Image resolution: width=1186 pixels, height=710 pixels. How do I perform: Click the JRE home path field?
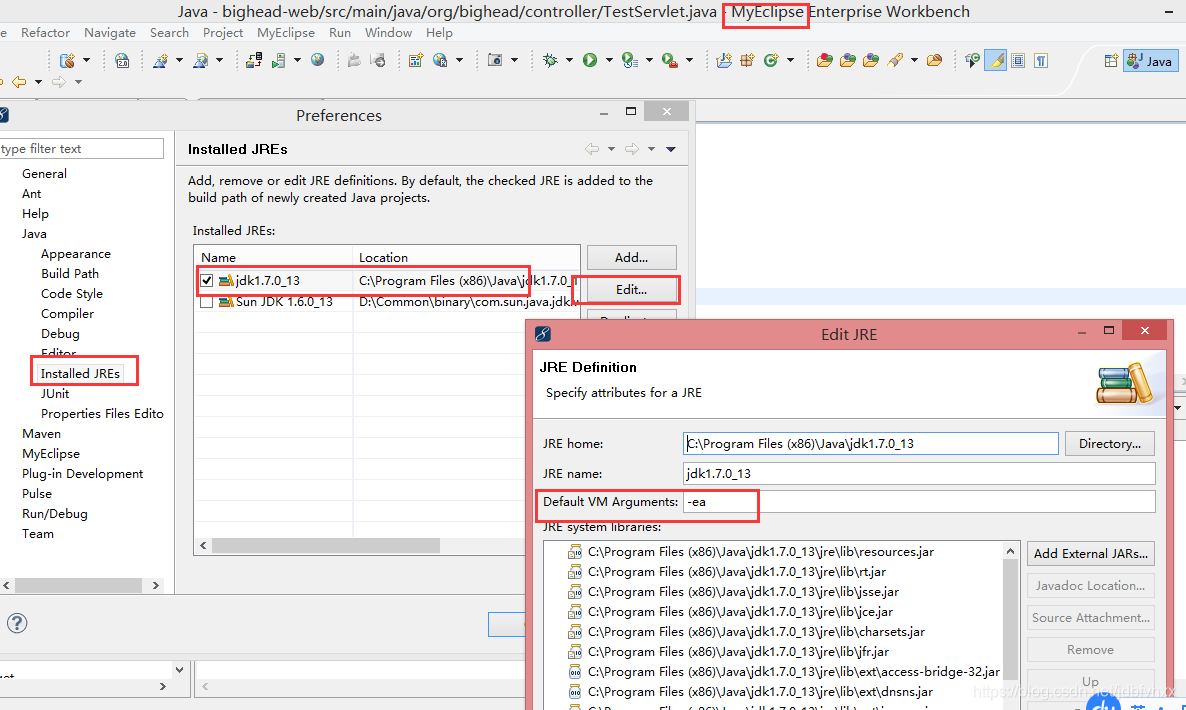[870, 443]
